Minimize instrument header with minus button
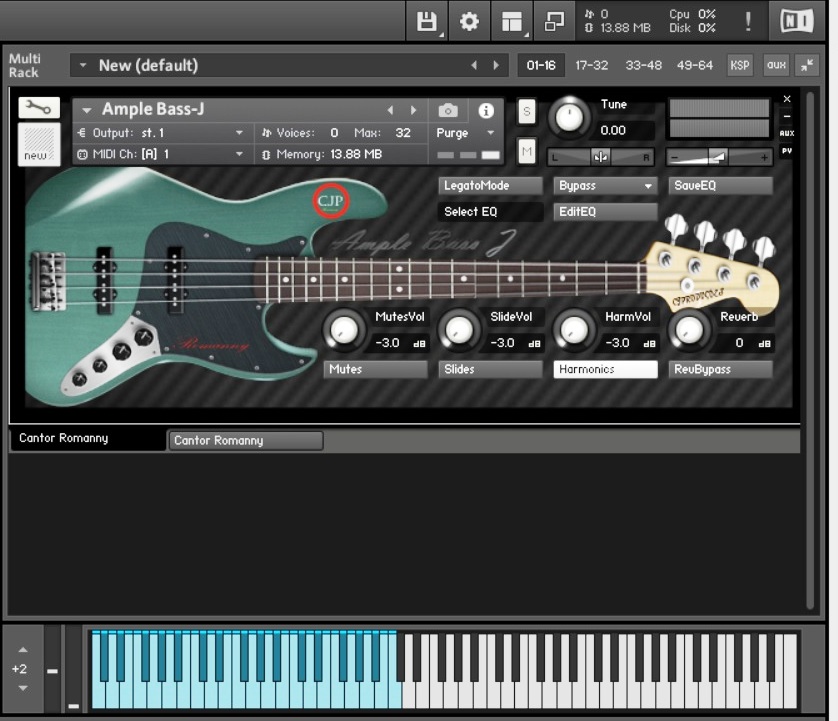838x721 pixels. [787, 116]
